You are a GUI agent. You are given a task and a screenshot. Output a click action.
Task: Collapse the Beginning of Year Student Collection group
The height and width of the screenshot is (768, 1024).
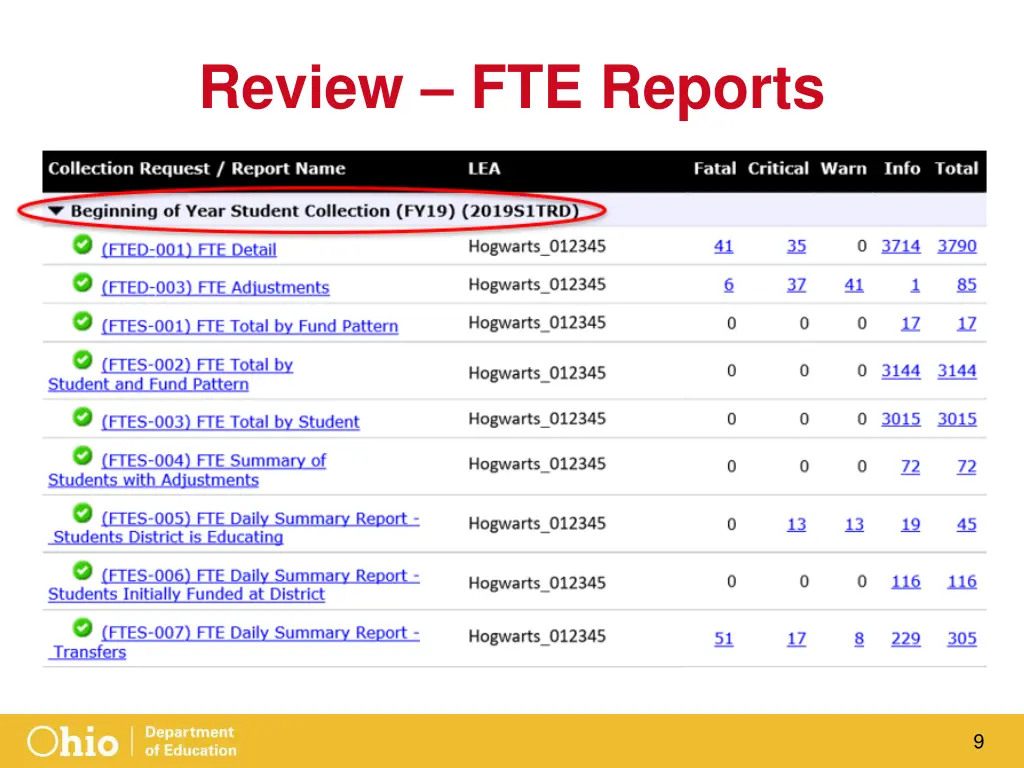click(x=56, y=211)
